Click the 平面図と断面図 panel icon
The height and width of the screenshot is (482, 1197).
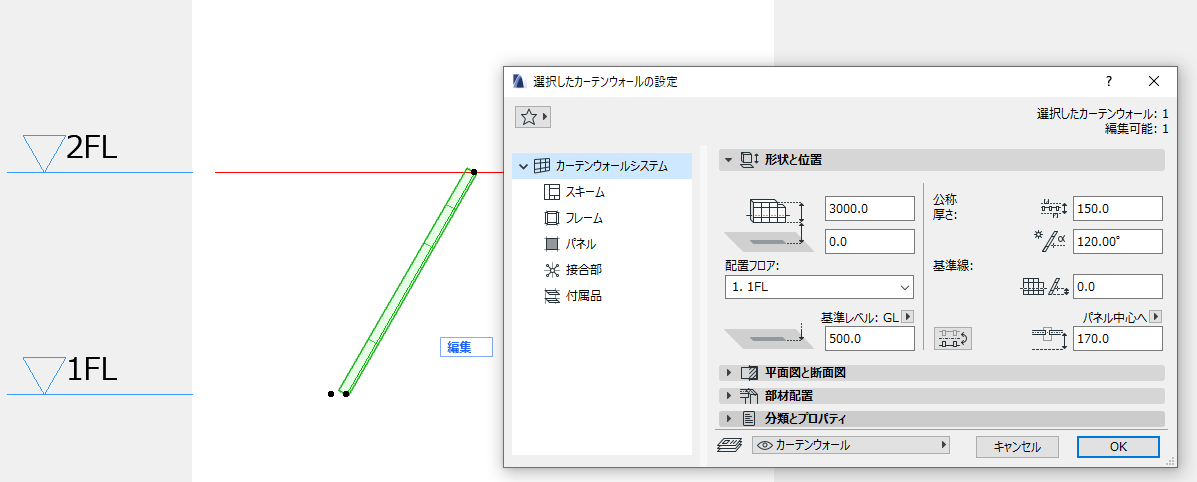tap(750, 373)
